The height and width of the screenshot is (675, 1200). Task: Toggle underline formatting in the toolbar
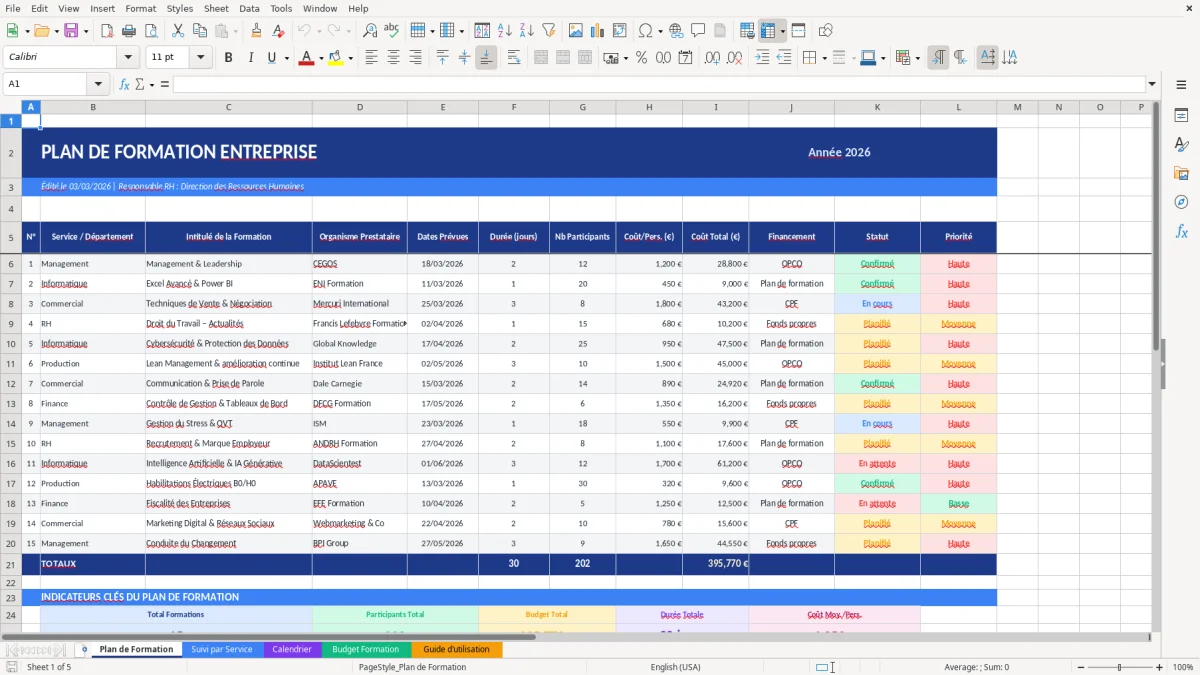[x=270, y=57]
